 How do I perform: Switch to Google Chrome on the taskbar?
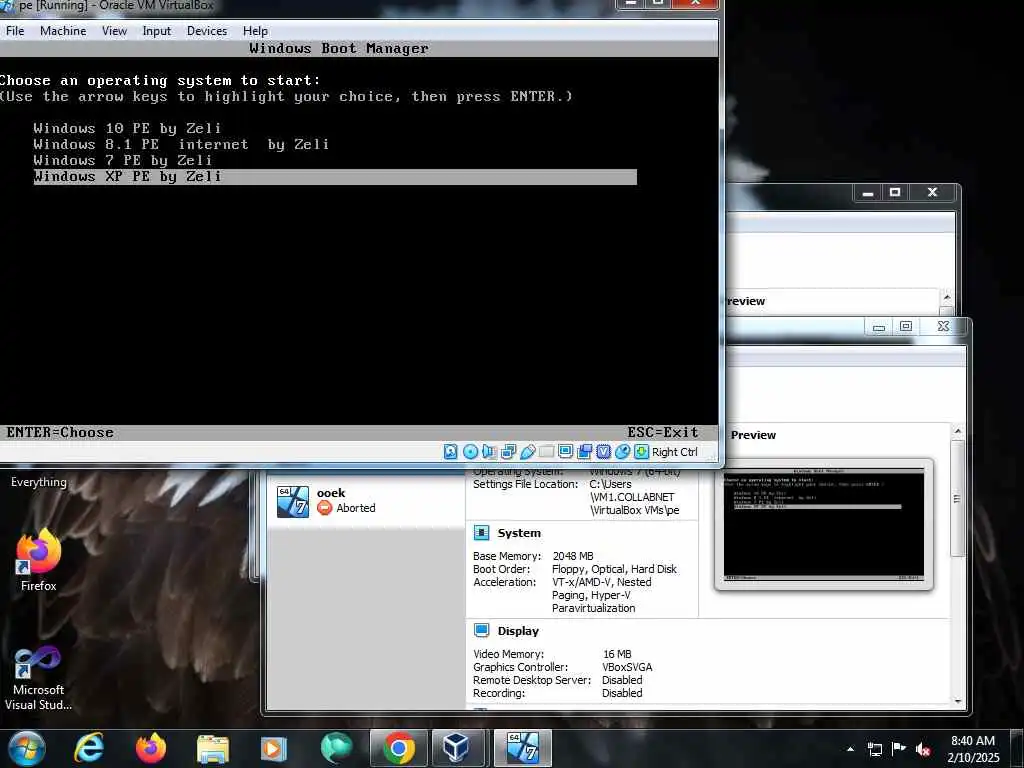[398, 748]
